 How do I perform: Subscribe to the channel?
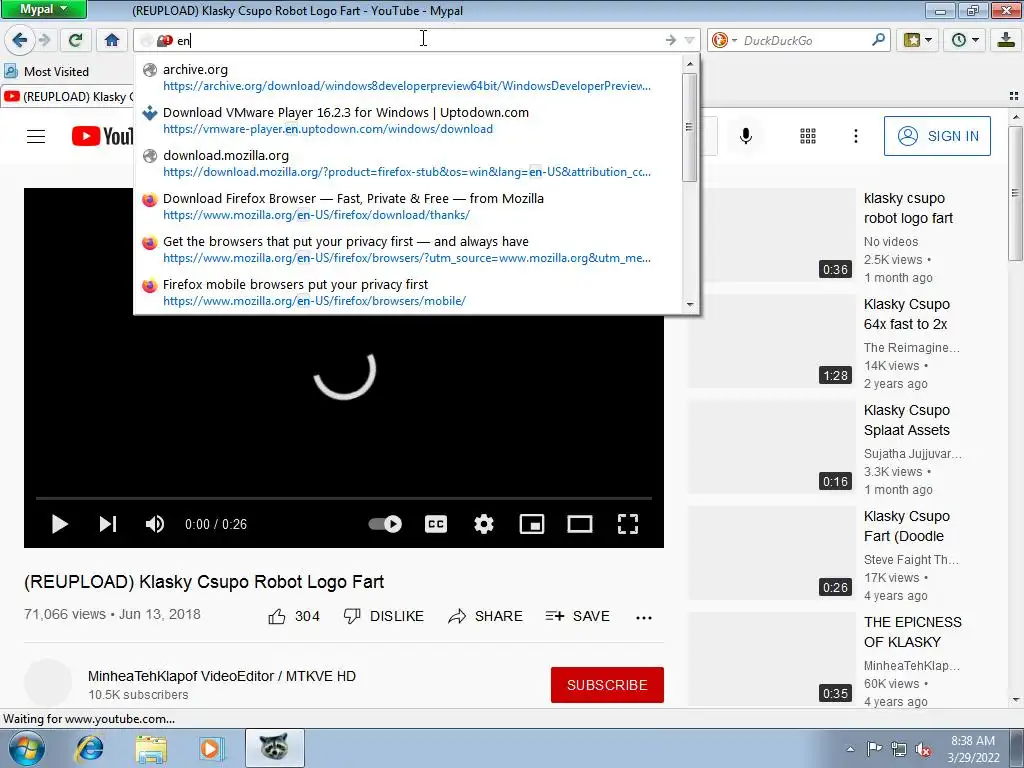[607, 684]
